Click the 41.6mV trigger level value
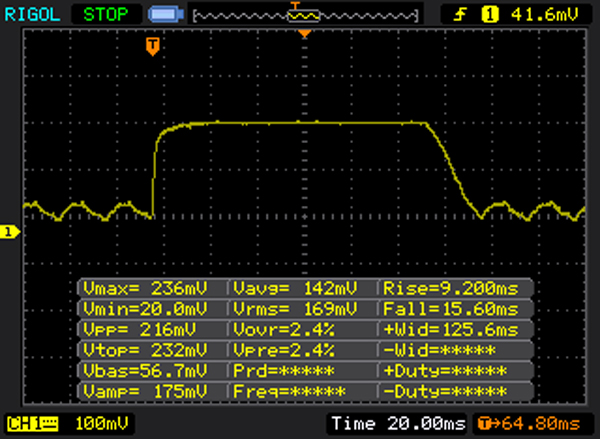Image resolution: width=600 pixels, height=439 pixels. point(545,15)
